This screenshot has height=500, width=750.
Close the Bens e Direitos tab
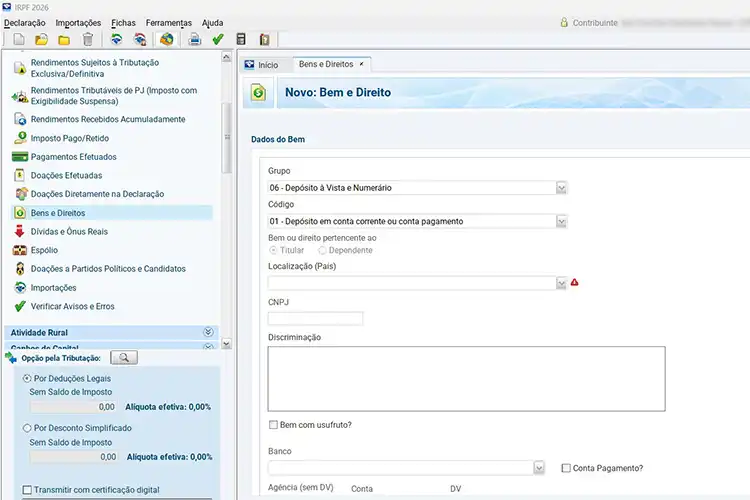[362, 64]
